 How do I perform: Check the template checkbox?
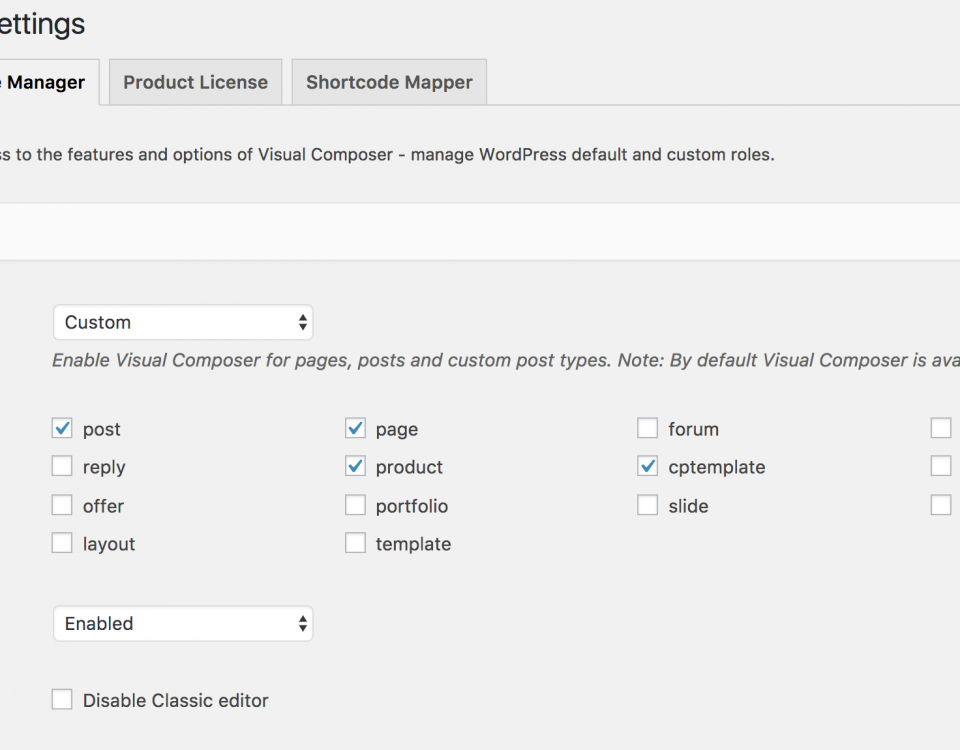pyautogui.click(x=355, y=543)
